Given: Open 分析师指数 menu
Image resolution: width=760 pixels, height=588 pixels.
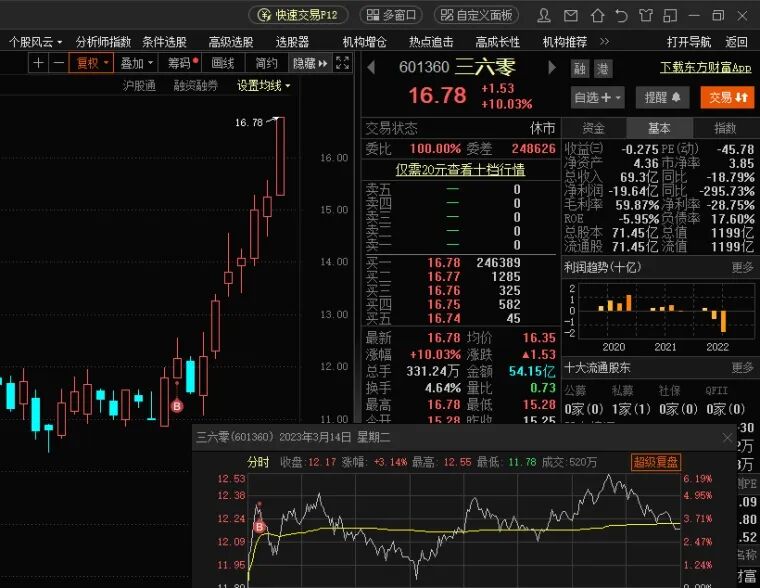Looking at the screenshot, I should 103,42.
